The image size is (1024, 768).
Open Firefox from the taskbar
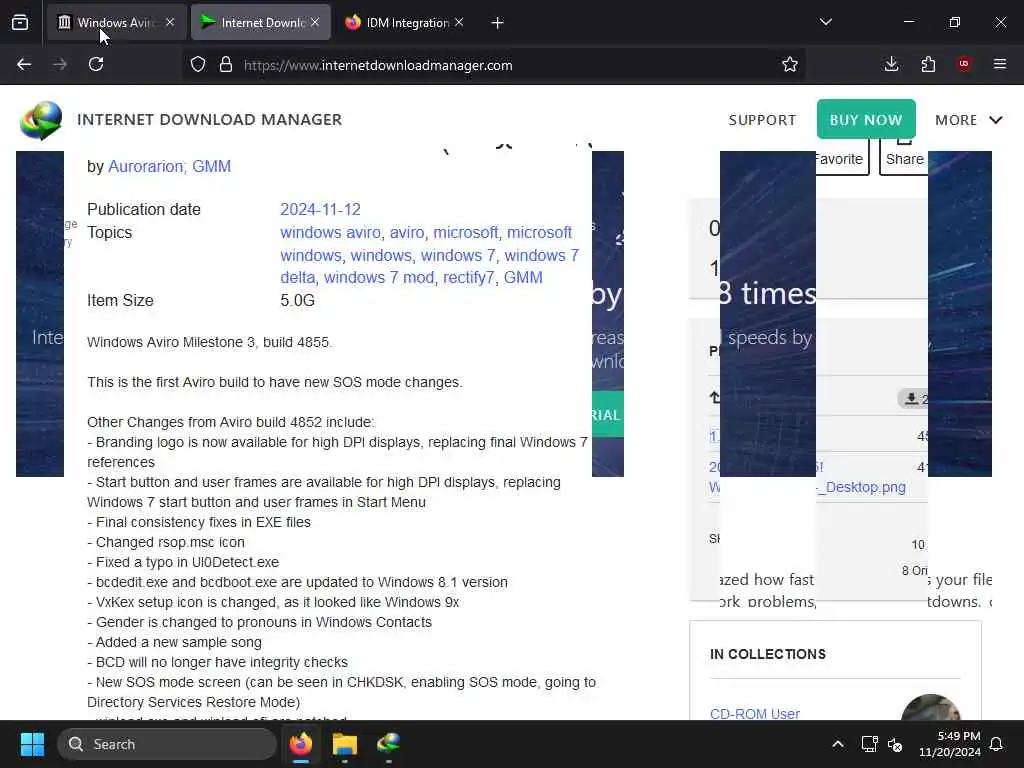pos(301,744)
